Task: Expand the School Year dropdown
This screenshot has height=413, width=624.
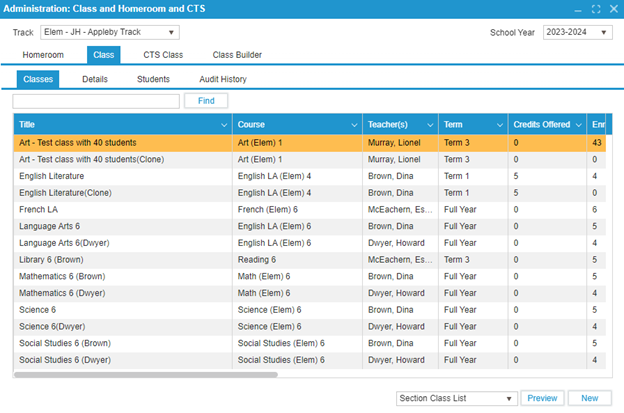Action: pyautogui.click(x=604, y=32)
